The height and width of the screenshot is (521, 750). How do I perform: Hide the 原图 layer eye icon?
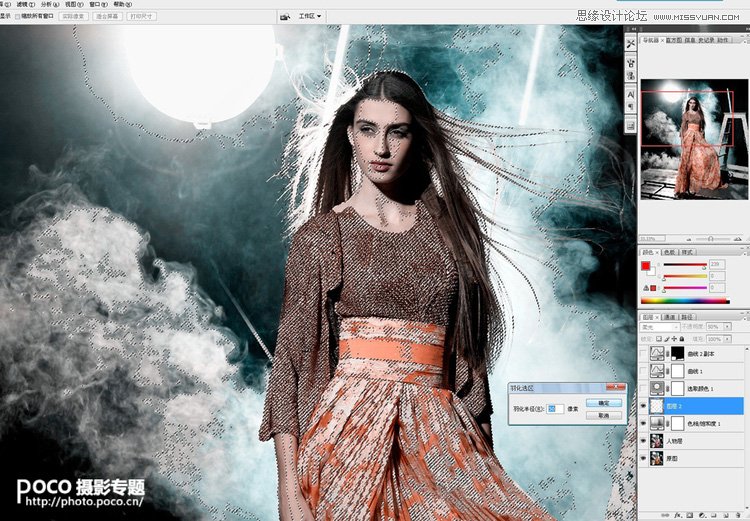click(x=643, y=458)
